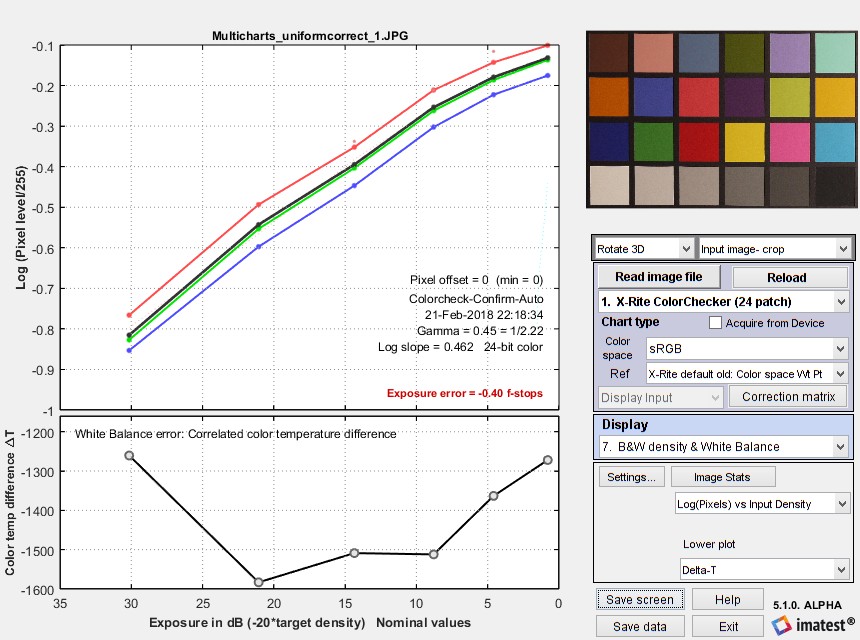The height and width of the screenshot is (640, 860).
Task: Click the Read image file button
Action: click(659, 276)
